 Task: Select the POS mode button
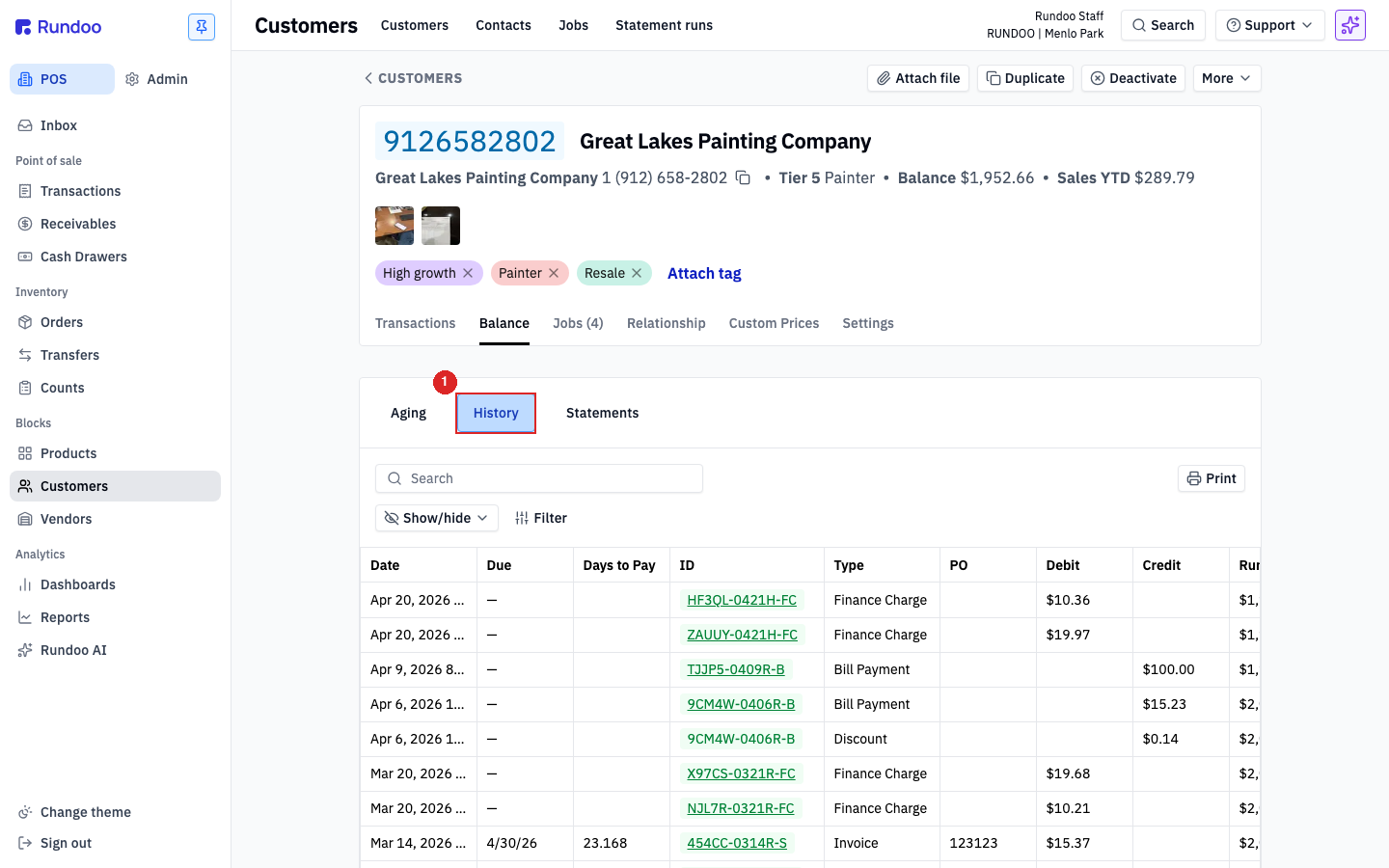point(62,79)
